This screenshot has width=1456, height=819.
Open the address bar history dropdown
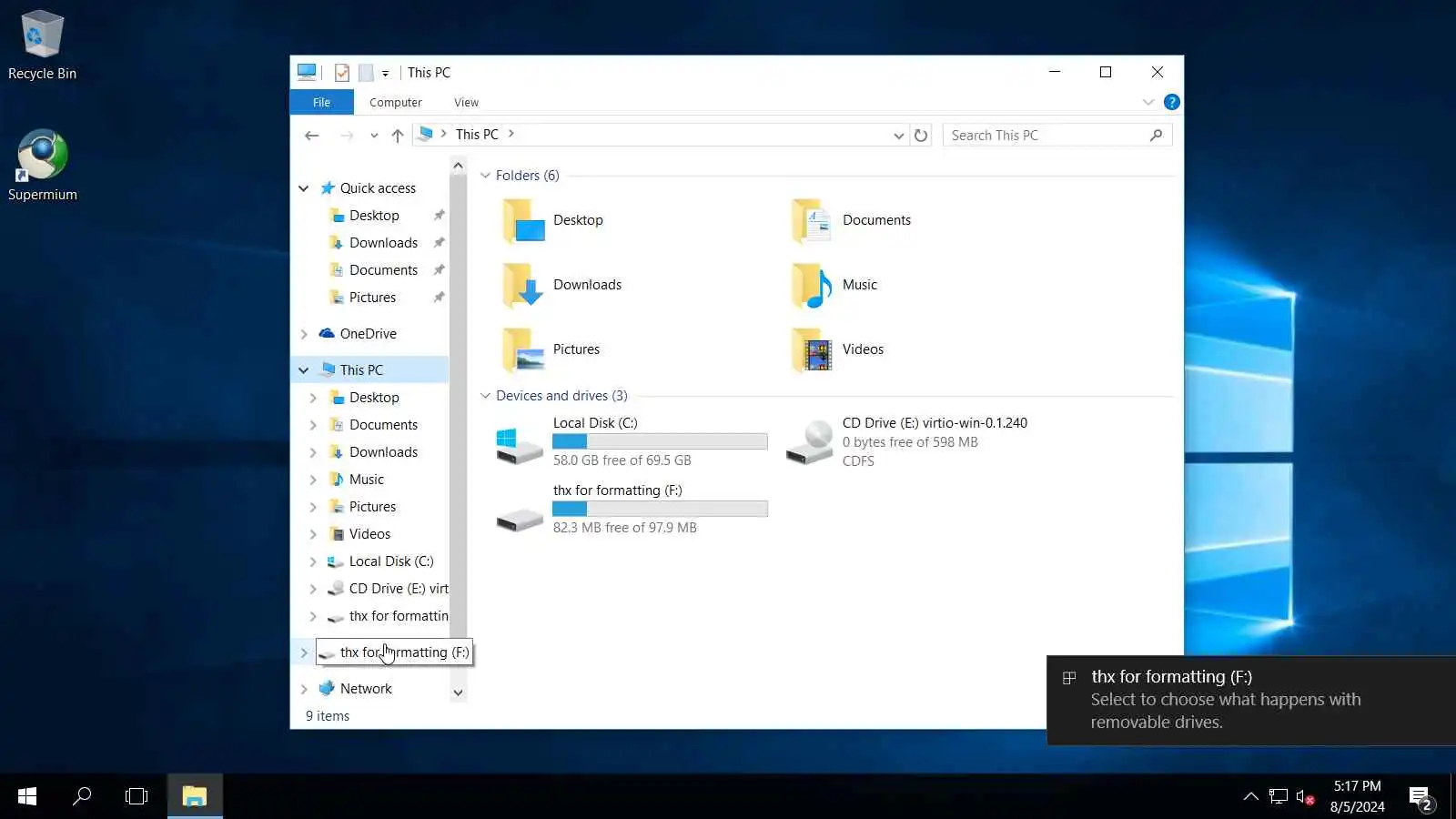pyautogui.click(x=899, y=136)
